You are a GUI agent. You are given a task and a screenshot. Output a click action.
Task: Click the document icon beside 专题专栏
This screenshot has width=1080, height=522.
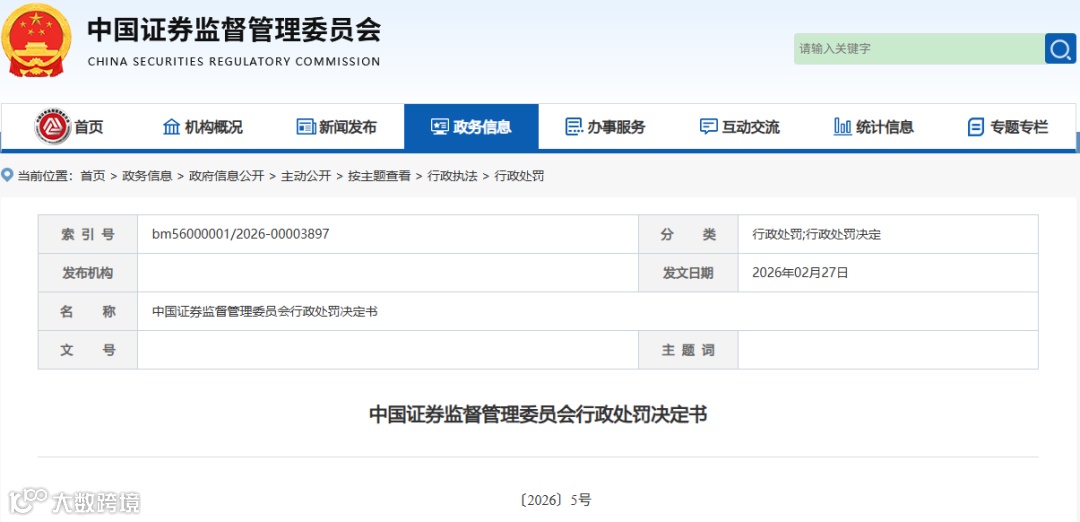click(x=976, y=127)
